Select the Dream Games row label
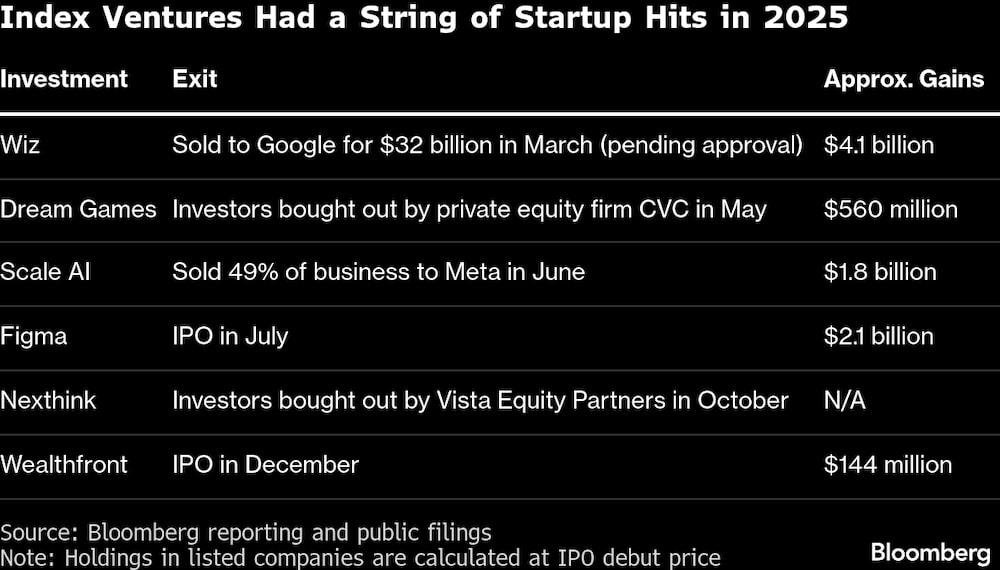Viewport: 1000px width, 570px height. pos(78,209)
